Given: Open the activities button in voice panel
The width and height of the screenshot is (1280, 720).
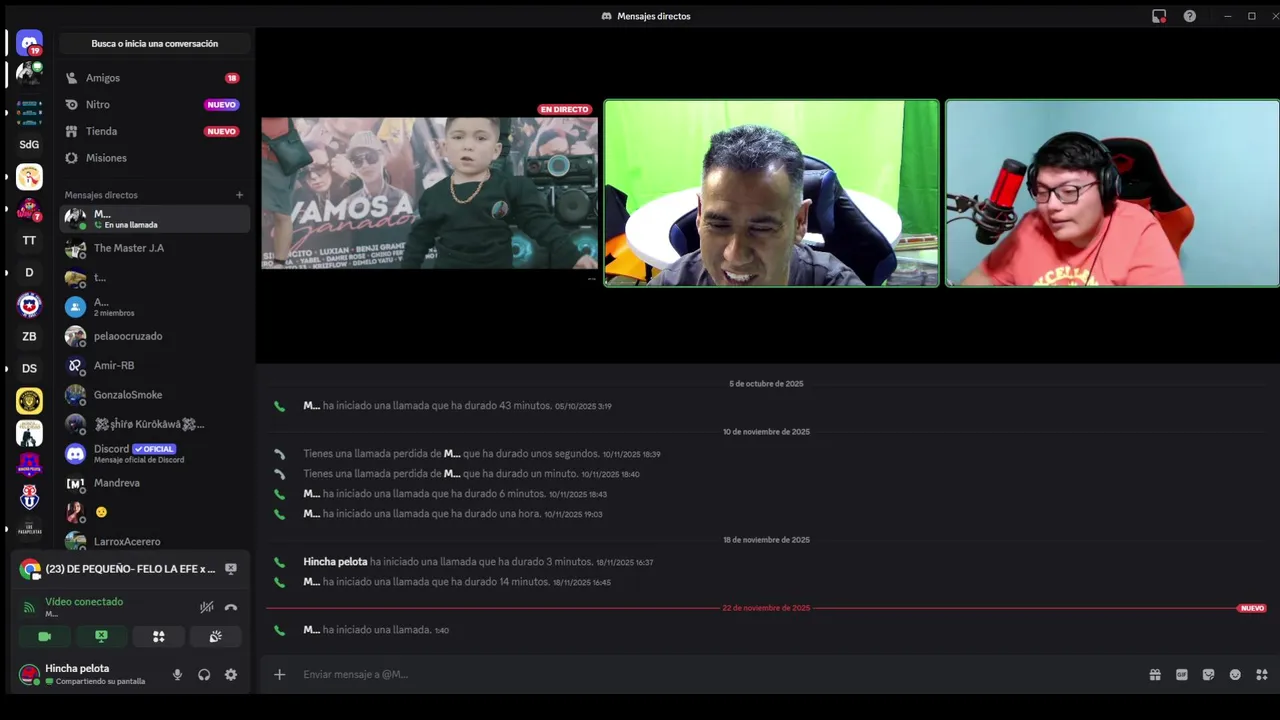Looking at the screenshot, I should pyautogui.click(x=158, y=636).
